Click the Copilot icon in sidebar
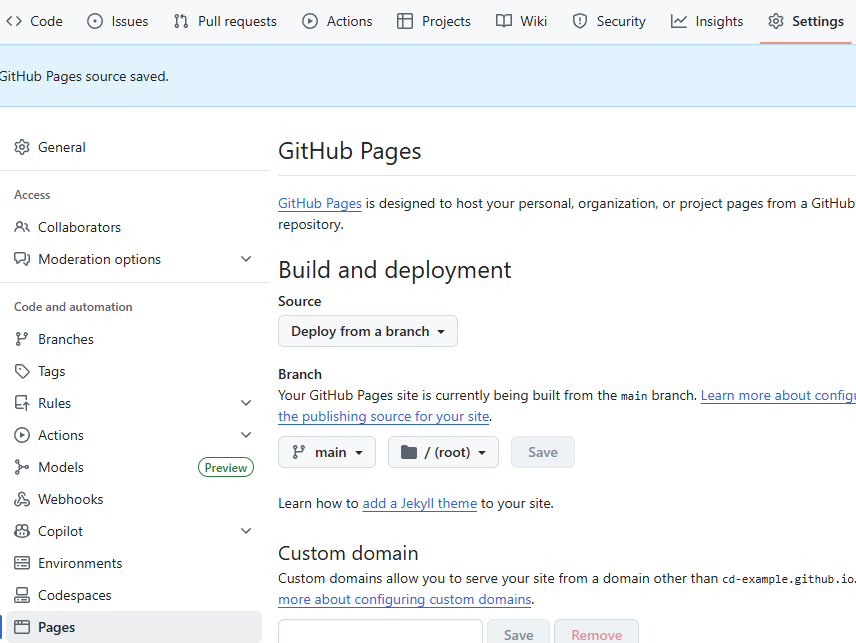Viewport: 856px width, 643px height. tap(22, 532)
